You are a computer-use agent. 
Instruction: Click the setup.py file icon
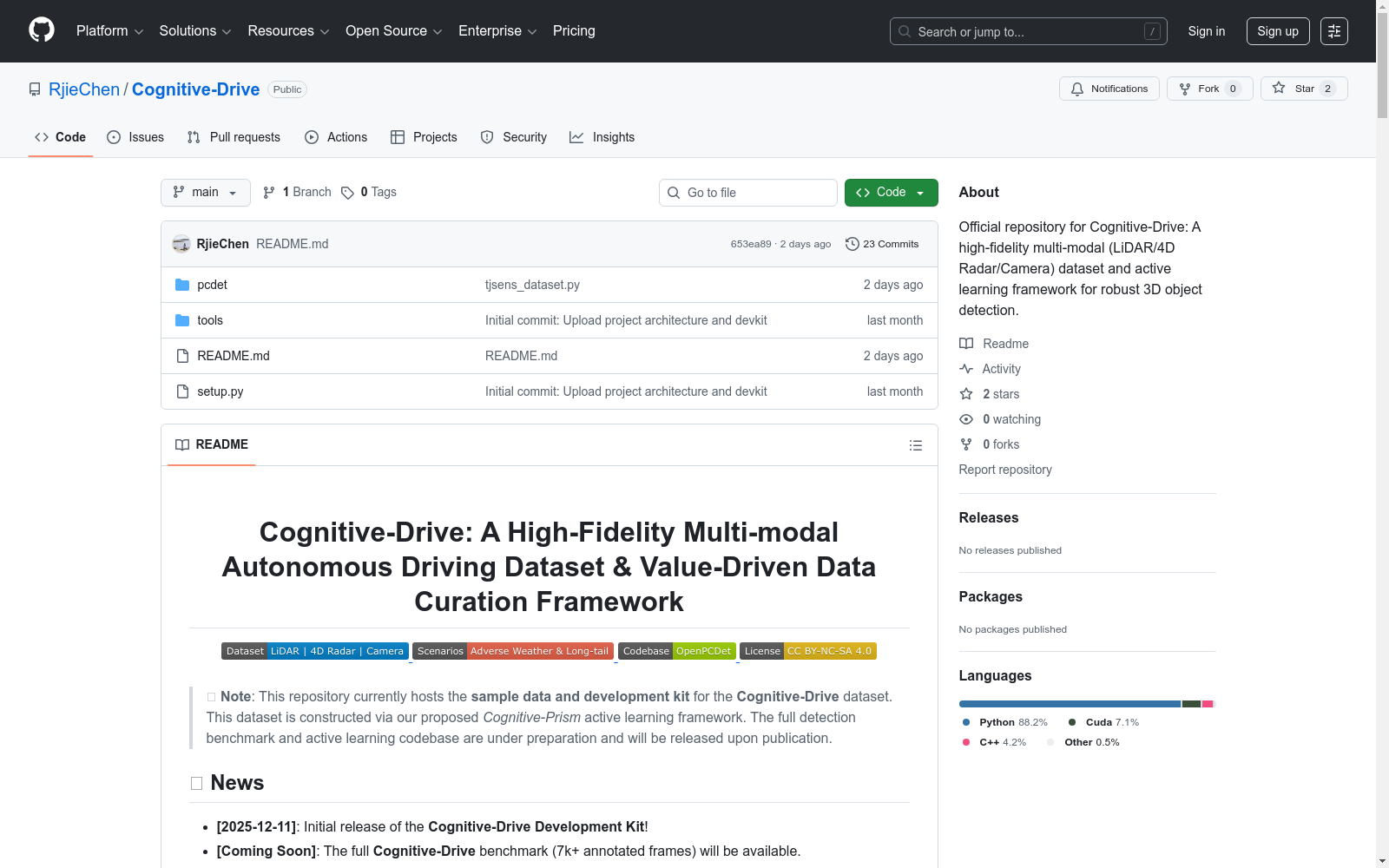click(x=182, y=391)
